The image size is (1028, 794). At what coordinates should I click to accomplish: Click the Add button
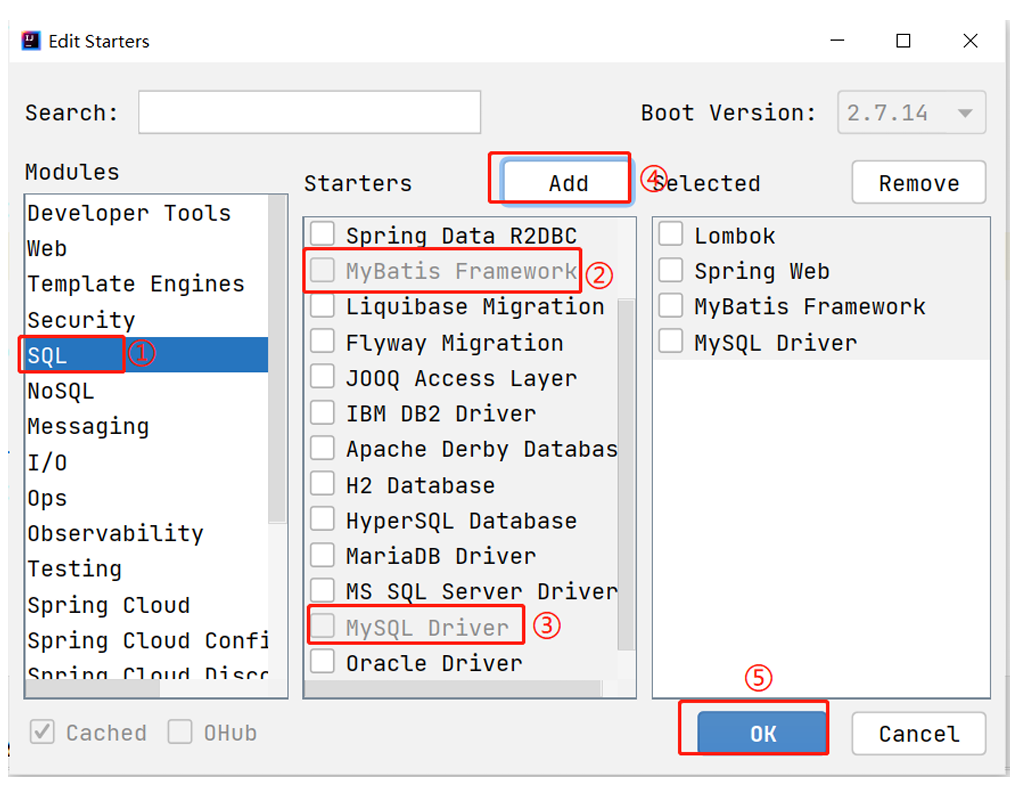point(568,183)
